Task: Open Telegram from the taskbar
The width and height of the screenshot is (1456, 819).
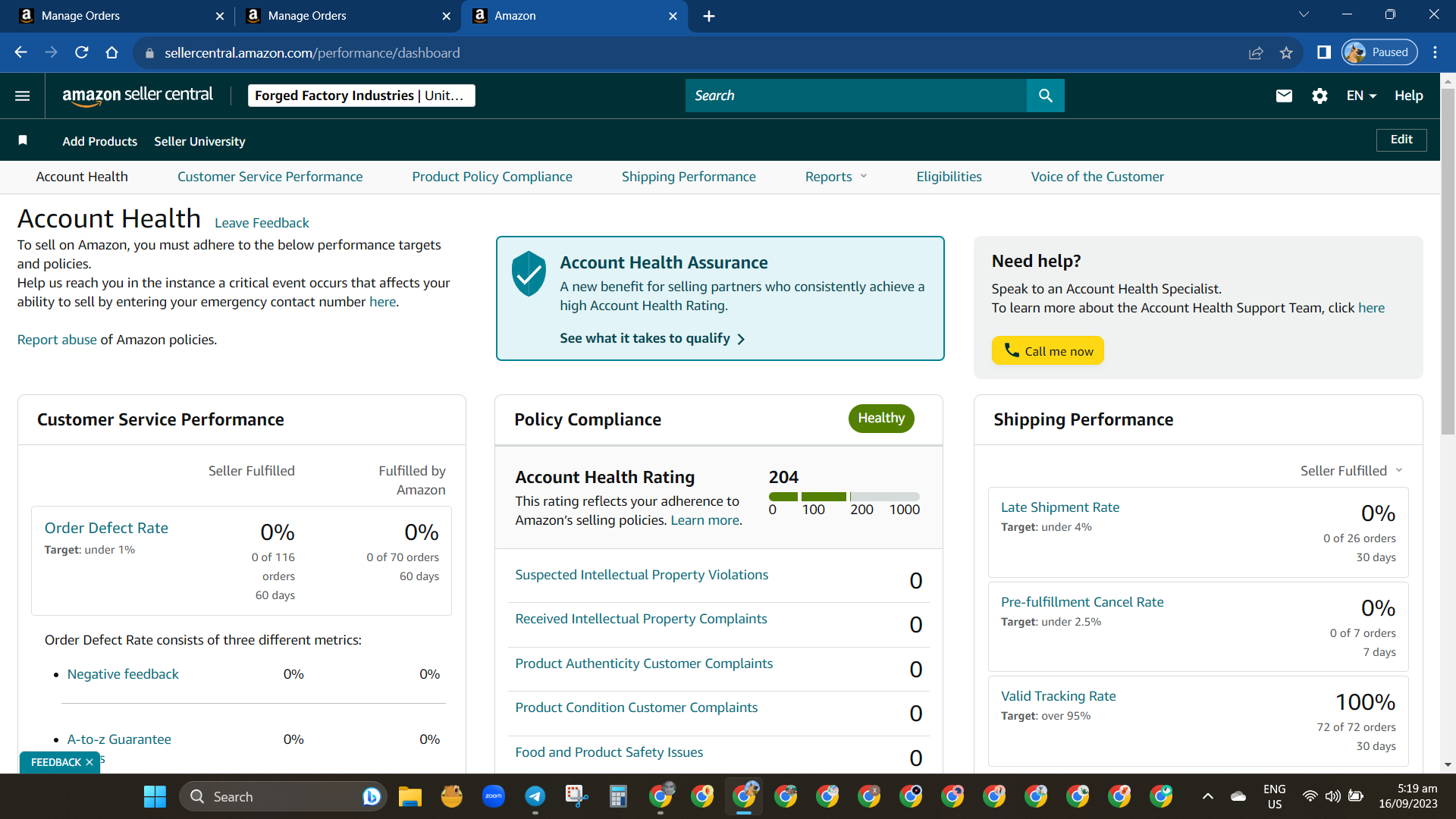Action: (x=535, y=796)
